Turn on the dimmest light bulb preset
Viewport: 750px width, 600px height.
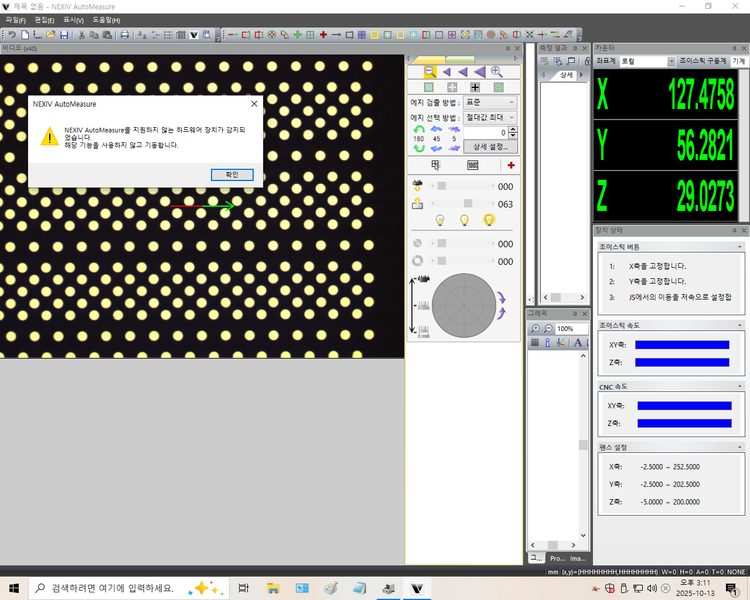coord(438,220)
